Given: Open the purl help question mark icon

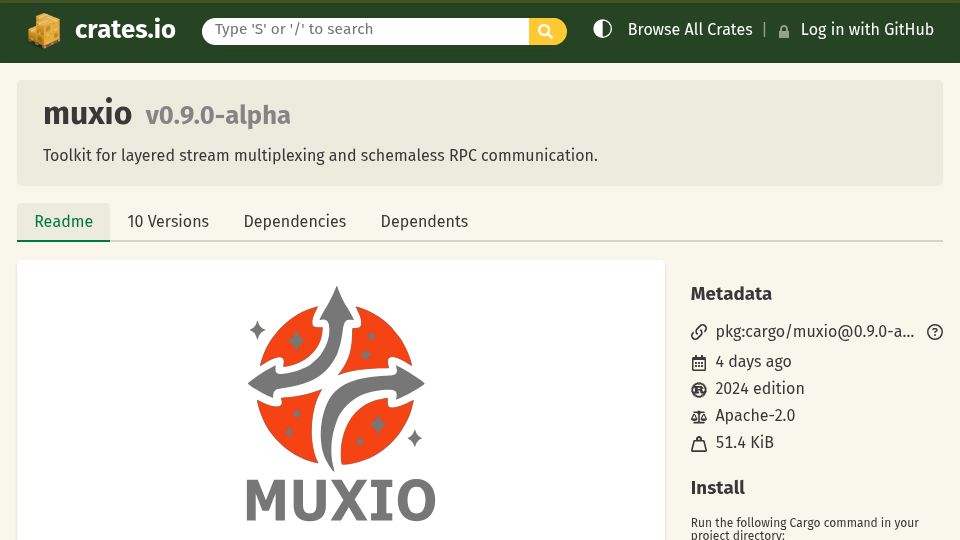Looking at the screenshot, I should tap(934, 332).
